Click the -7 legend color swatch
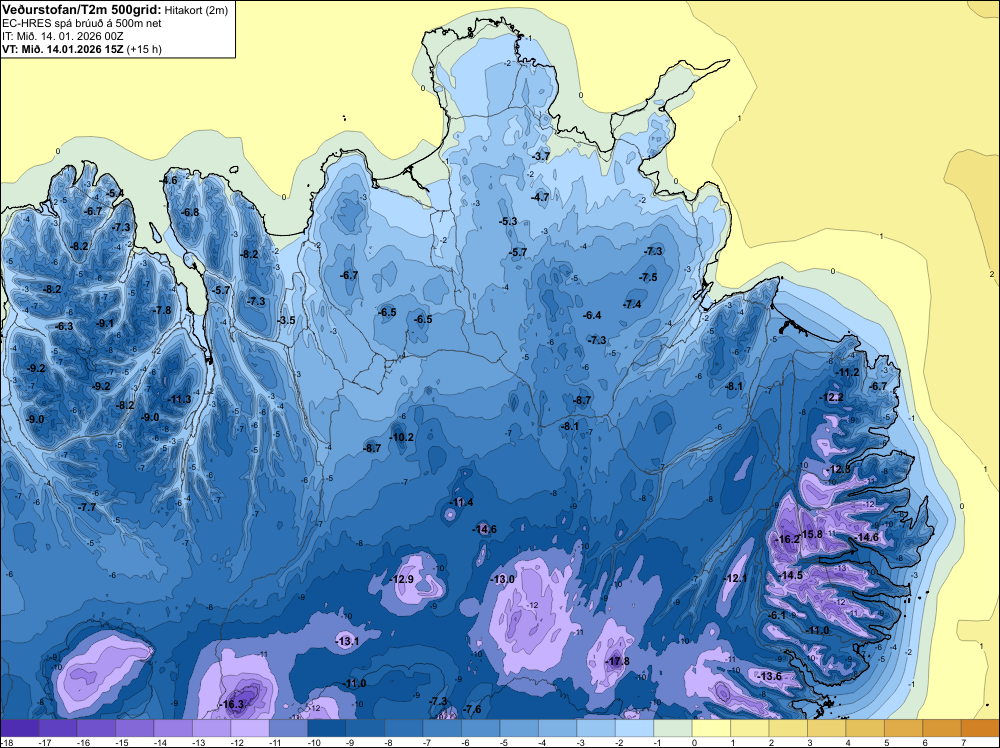 point(442,728)
